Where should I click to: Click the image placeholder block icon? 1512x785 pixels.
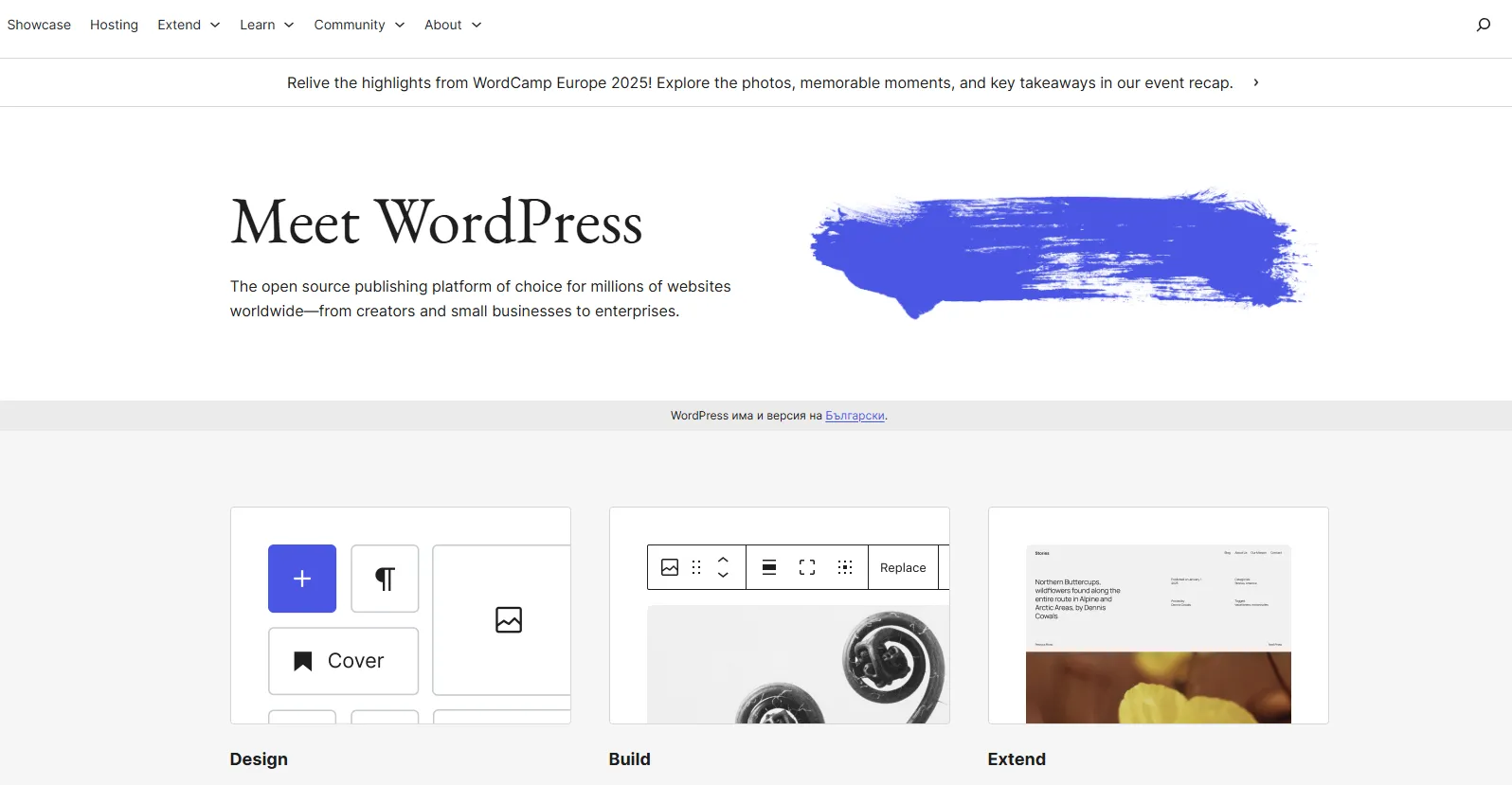pos(509,620)
